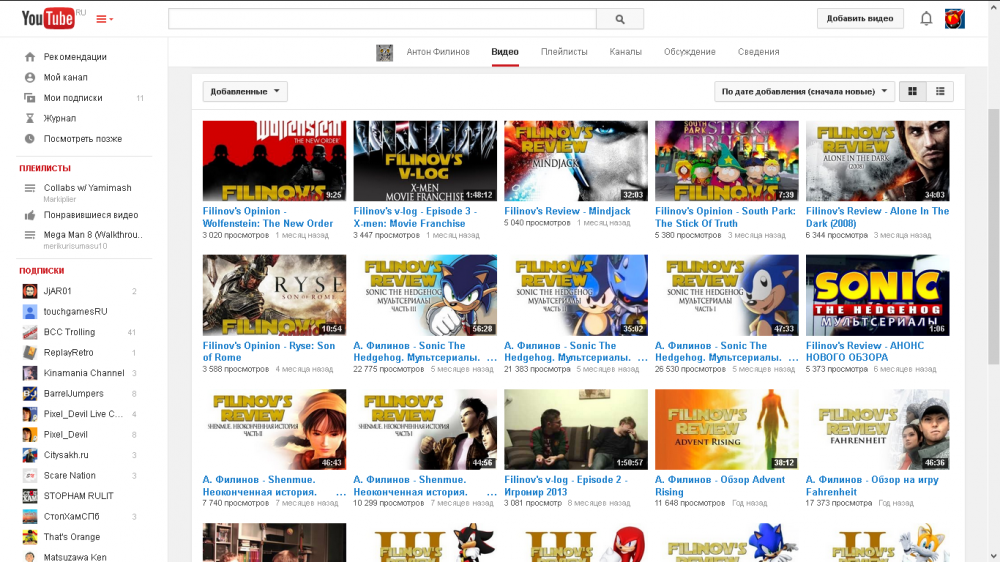Click Filinov's Review - Alone In The Dark title
Image resolution: width=1000 pixels, height=562 pixels.
pos(877,217)
